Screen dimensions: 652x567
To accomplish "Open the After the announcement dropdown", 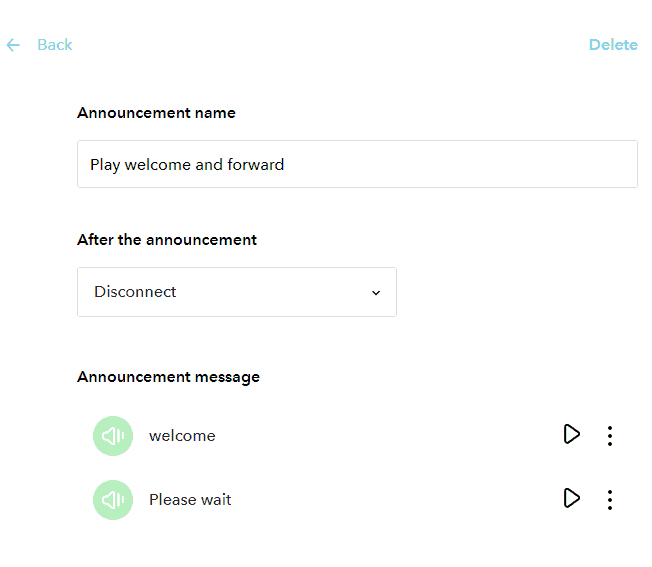I will (237, 292).
